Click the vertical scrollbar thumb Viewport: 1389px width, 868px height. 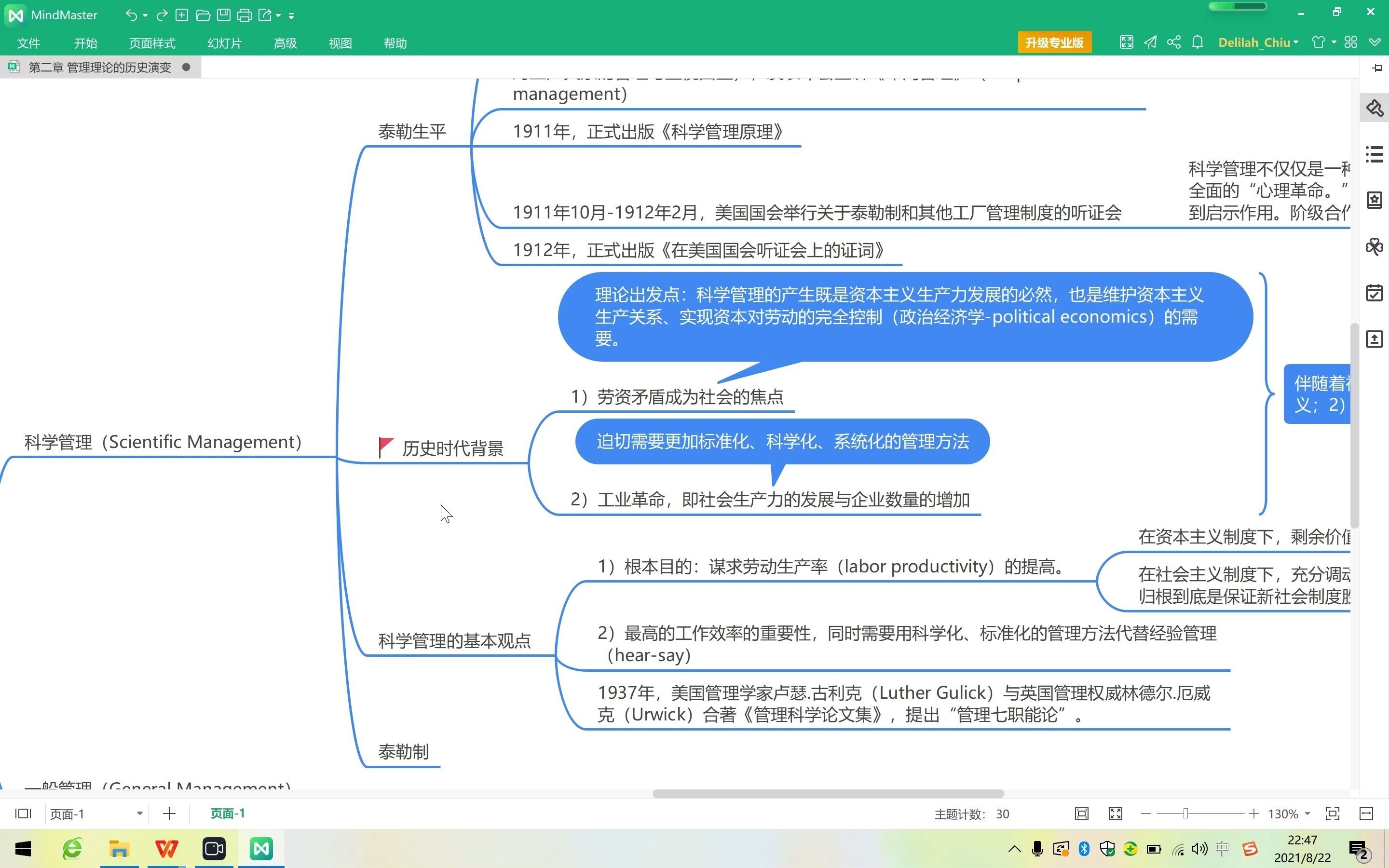1355,425
